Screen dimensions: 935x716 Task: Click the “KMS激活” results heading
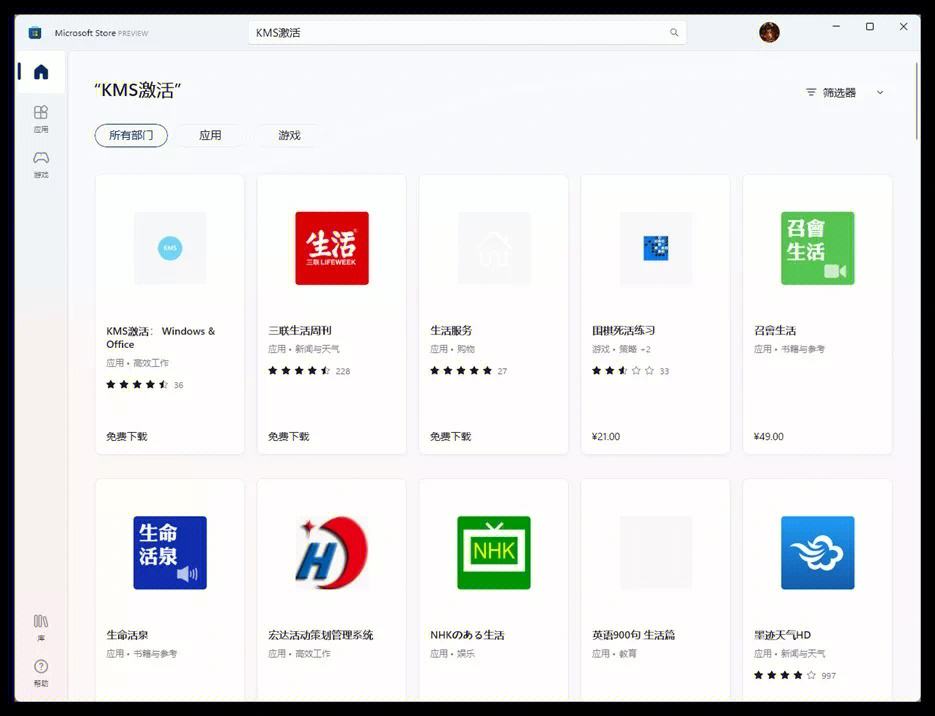click(137, 91)
